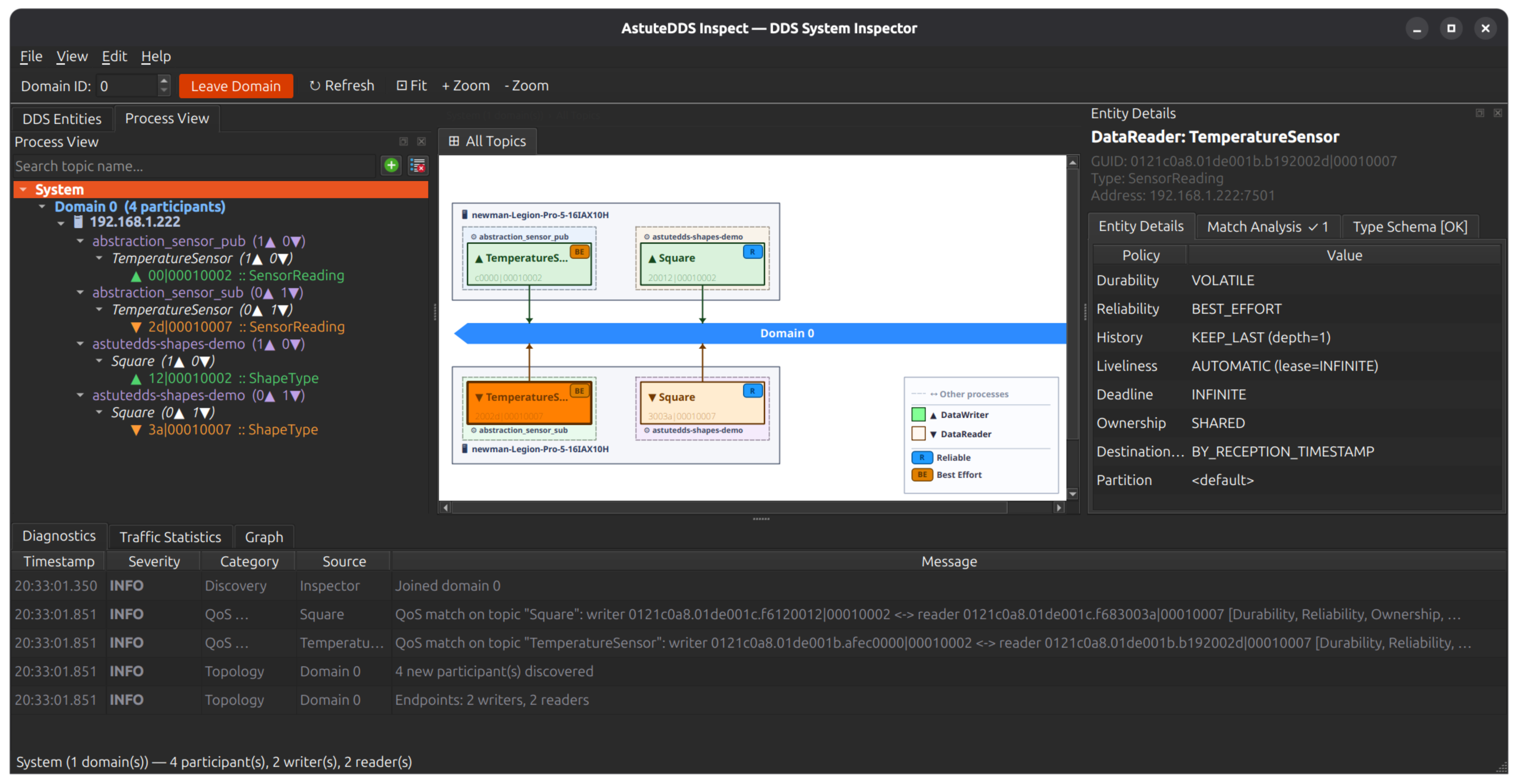Click green DataWriter legend swatch
1518x784 pixels.
[x=918, y=414]
